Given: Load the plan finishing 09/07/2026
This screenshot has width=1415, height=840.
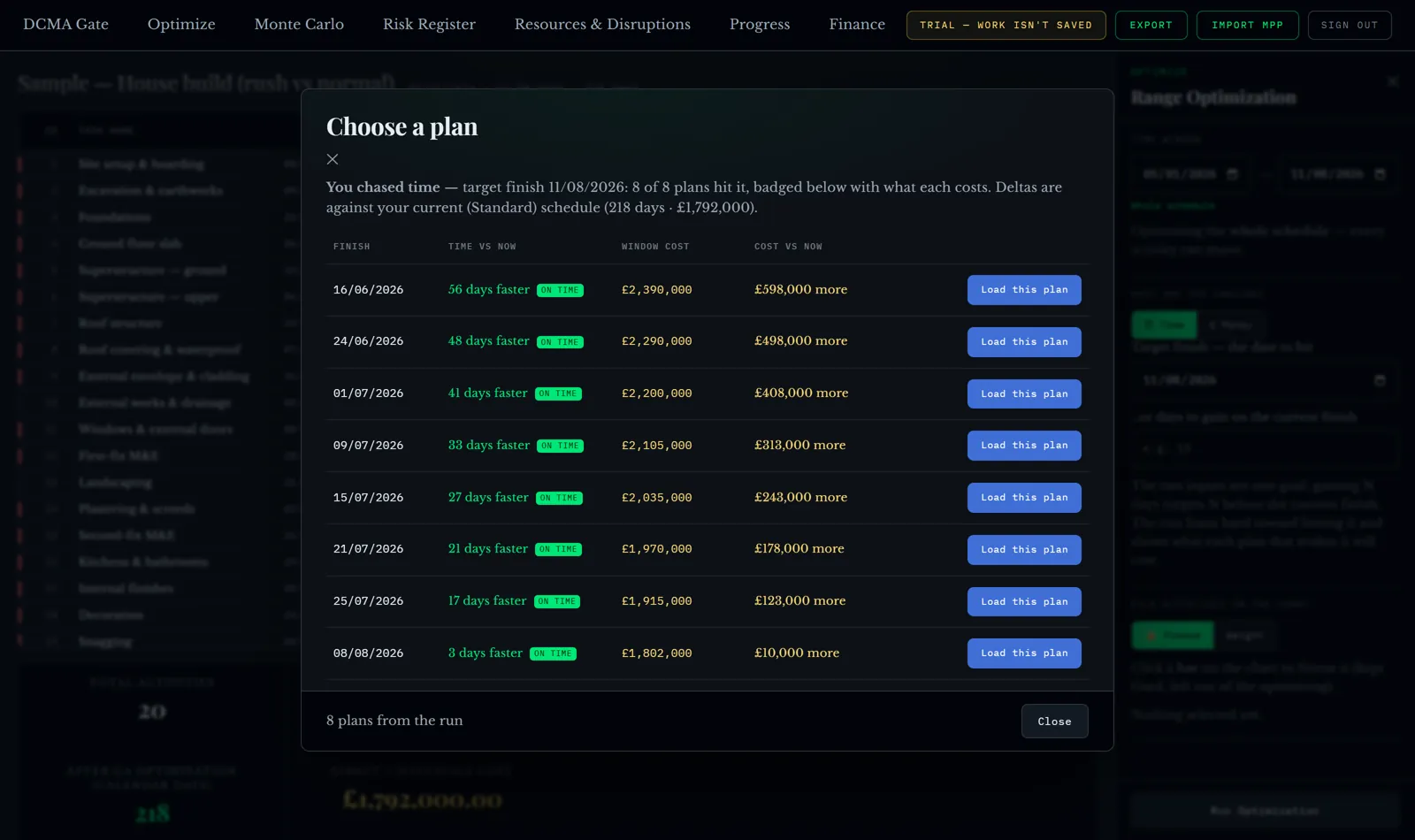Looking at the screenshot, I should pos(1024,446).
